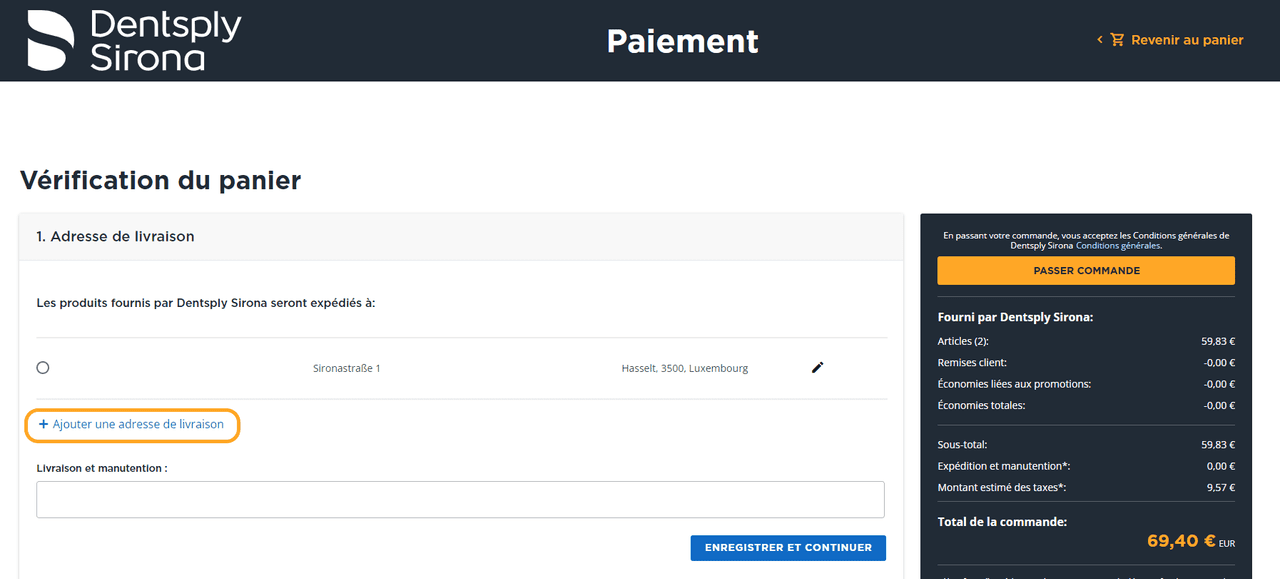Open the blue Conditions générales link
This screenshot has width=1280, height=579.
click(x=1118, y=245)
